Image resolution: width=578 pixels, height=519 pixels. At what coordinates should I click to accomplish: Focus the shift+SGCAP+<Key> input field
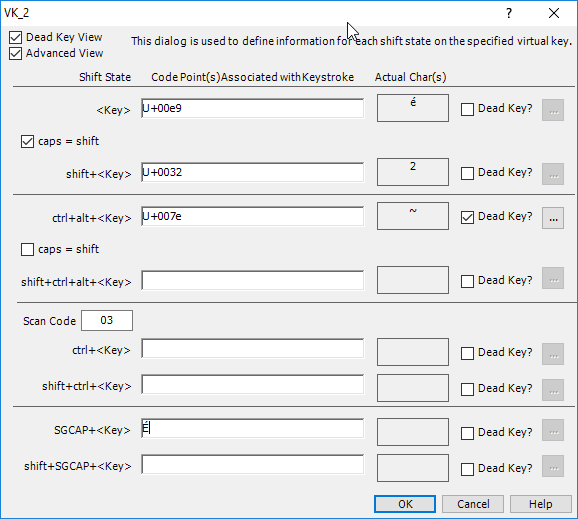click(253, 464)
